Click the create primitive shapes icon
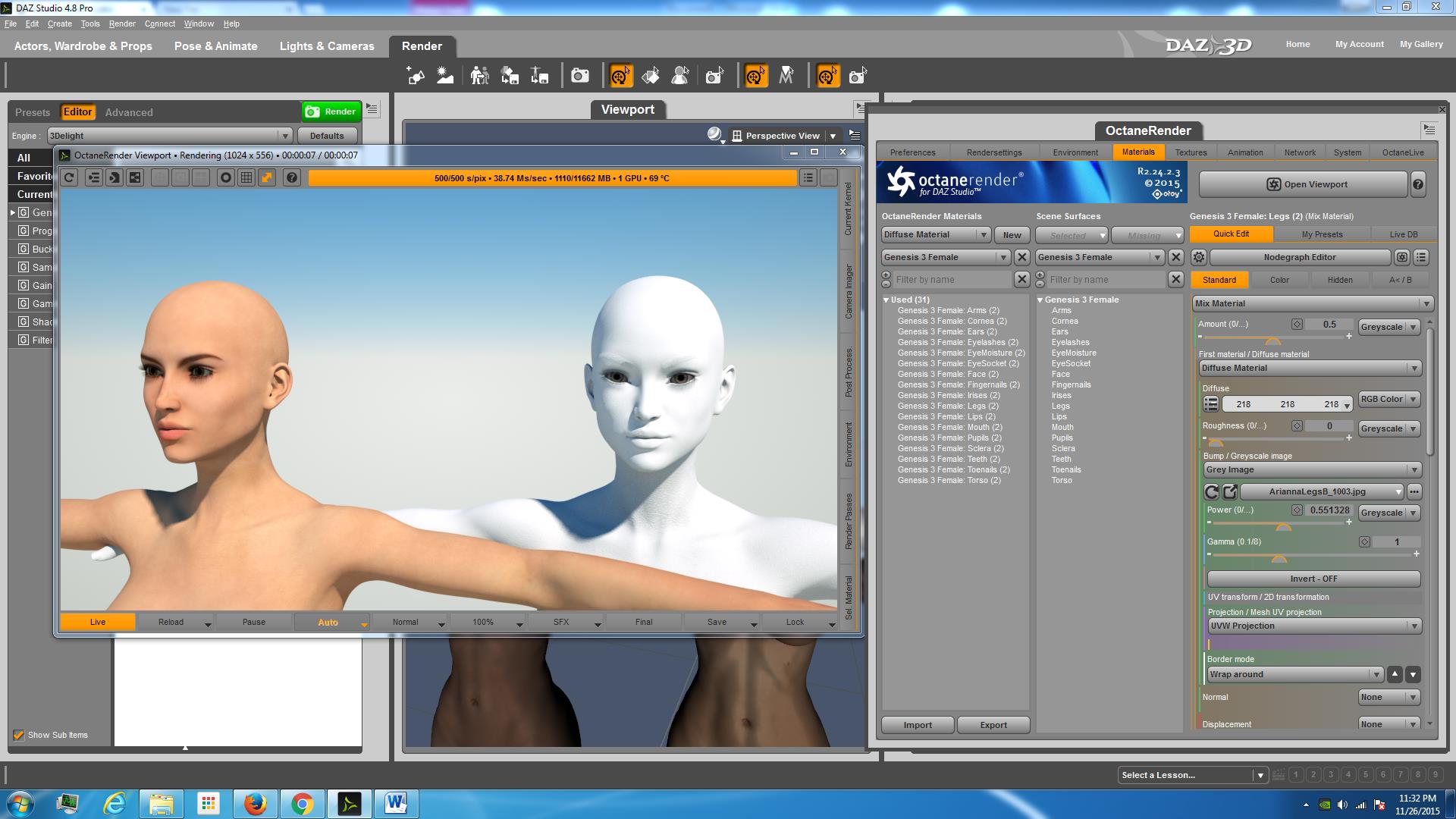This screenshot has width=1456, height=819. click(416, 76)
